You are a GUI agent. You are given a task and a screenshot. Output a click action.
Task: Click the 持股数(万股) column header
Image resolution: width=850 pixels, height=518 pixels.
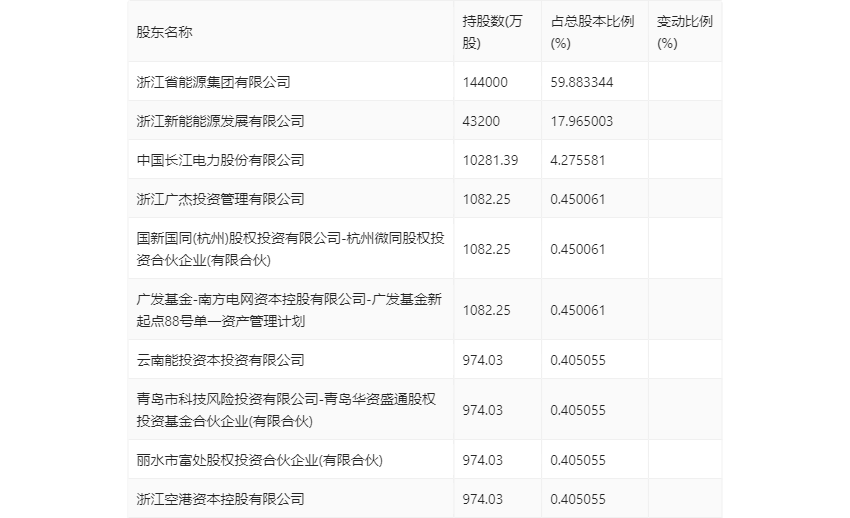click(492, 32)
